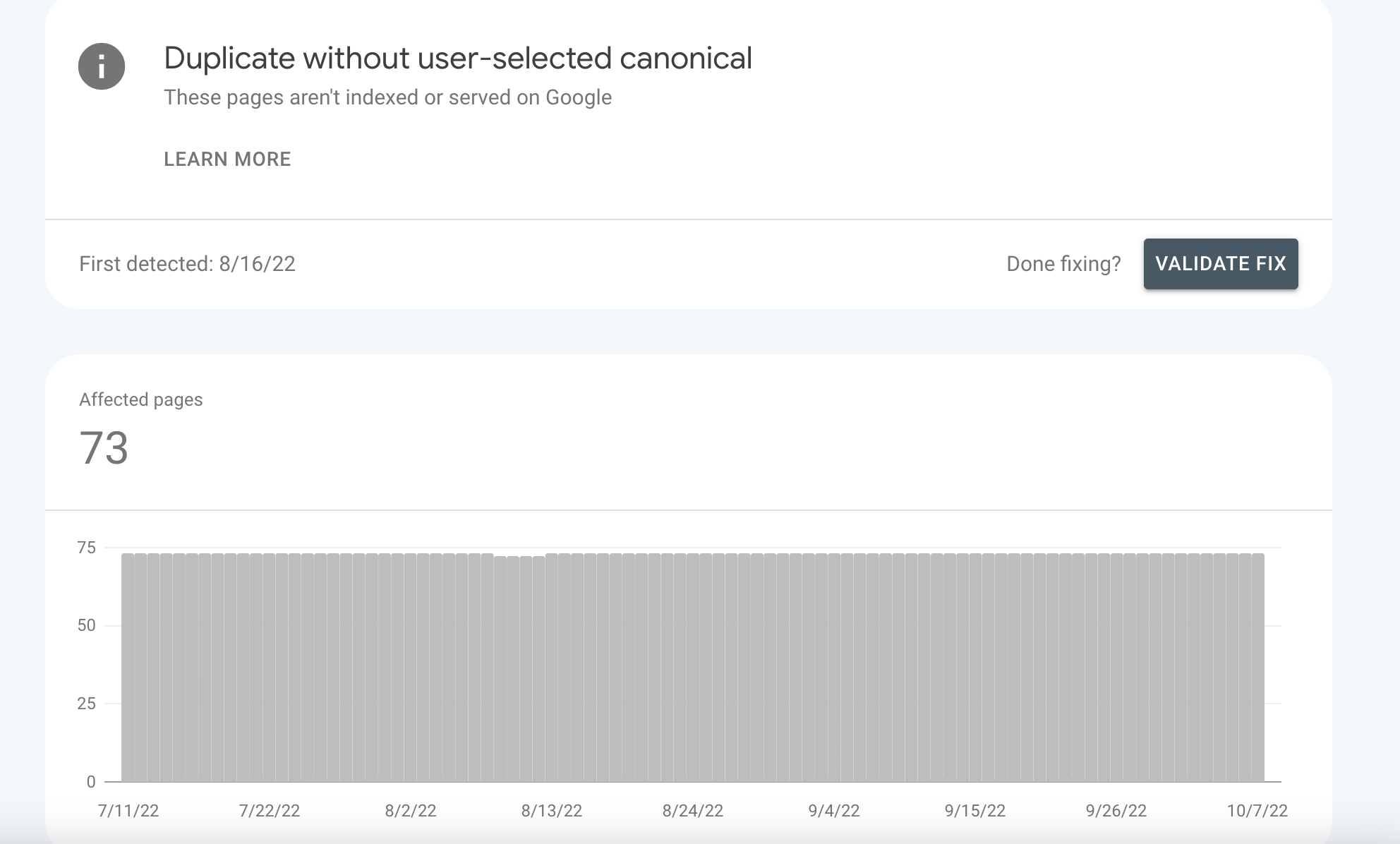Image resolution: width=1400 pixels, height=844 pixels.
Task: Click the 8/24/22 date label
Action: click(x=693, y=811)
